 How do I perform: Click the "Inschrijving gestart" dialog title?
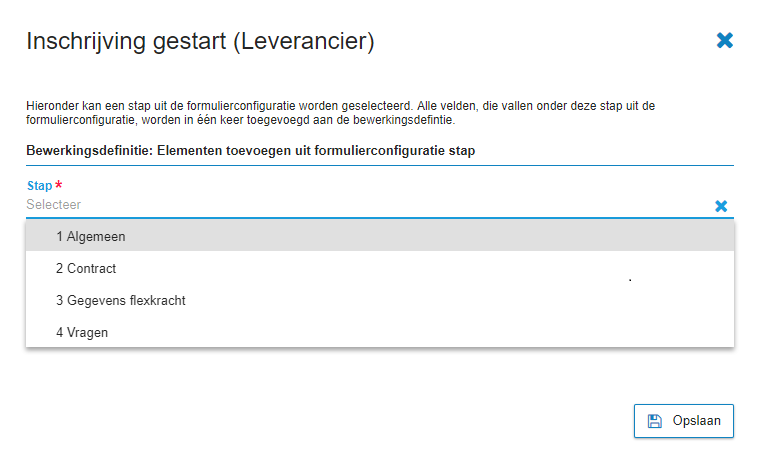click(x=126, y=41)
